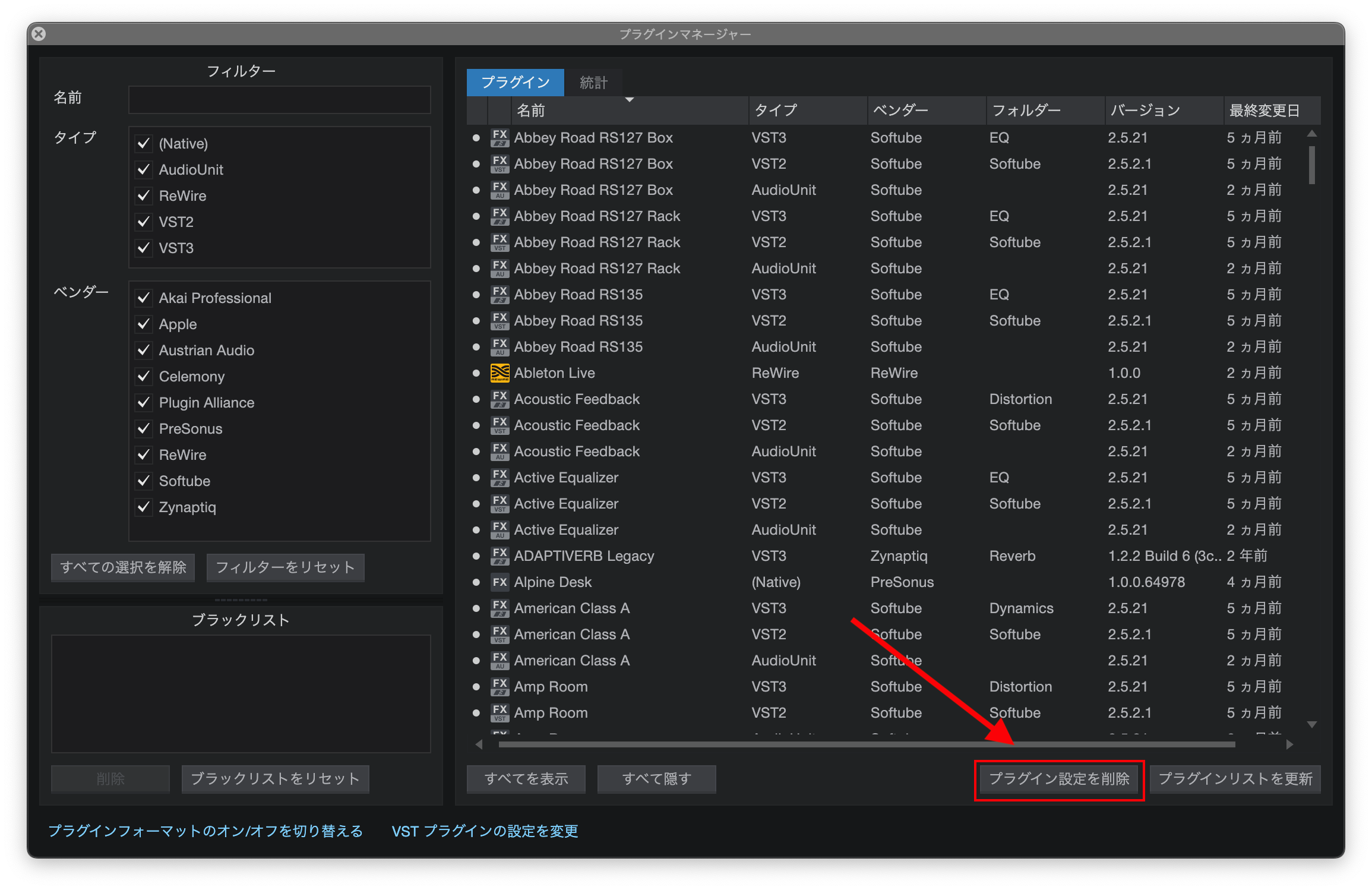Uncheck the Akai Professional vendor filter
The width and height of the screenshot is (1372, 890).
[x=143, y=298]
